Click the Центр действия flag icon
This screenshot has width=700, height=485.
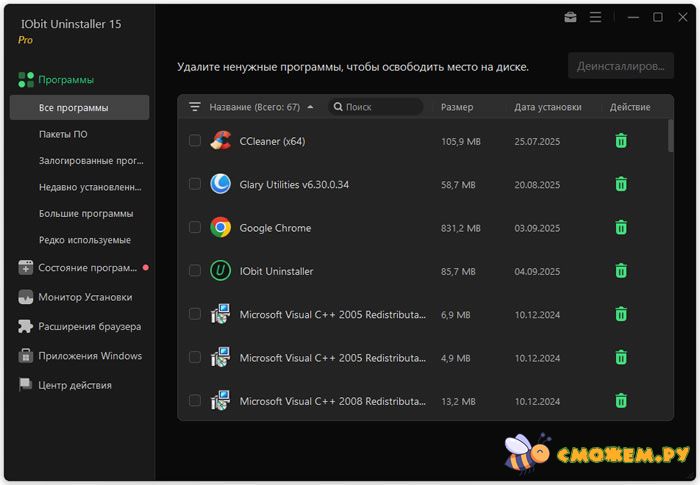[x=25, y=385]
